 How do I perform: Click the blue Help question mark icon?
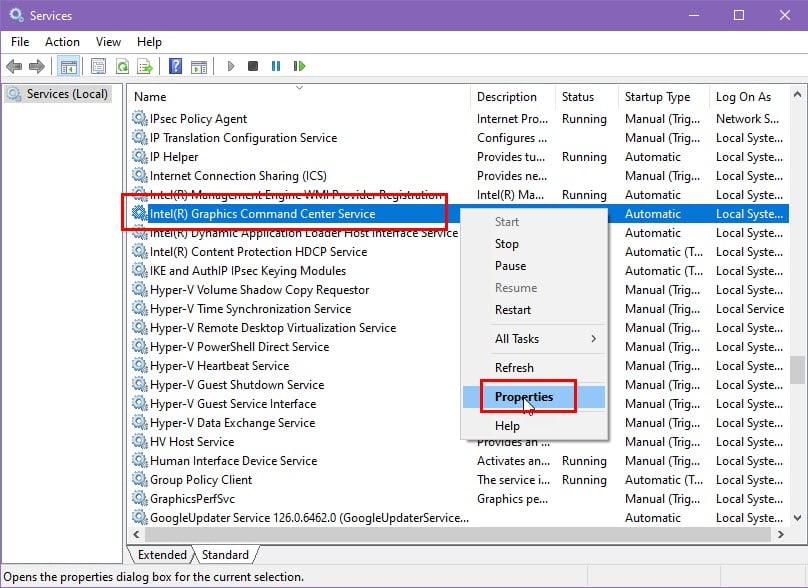(175, 66)
